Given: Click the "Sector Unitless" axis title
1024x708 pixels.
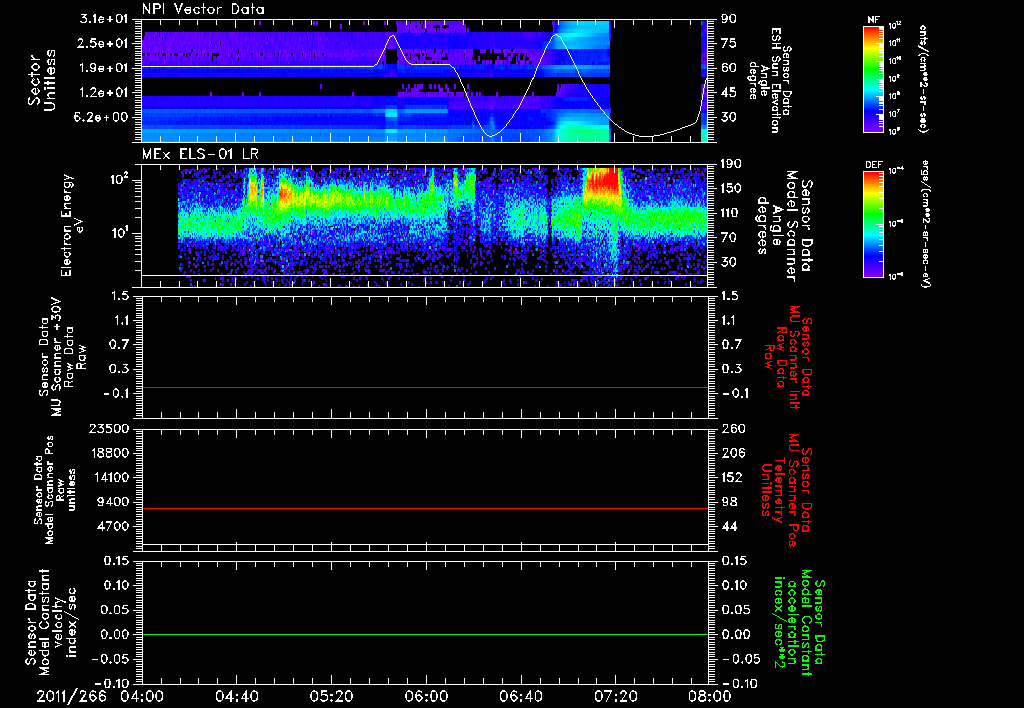Looking at the screenshot, I should (42, 80).
